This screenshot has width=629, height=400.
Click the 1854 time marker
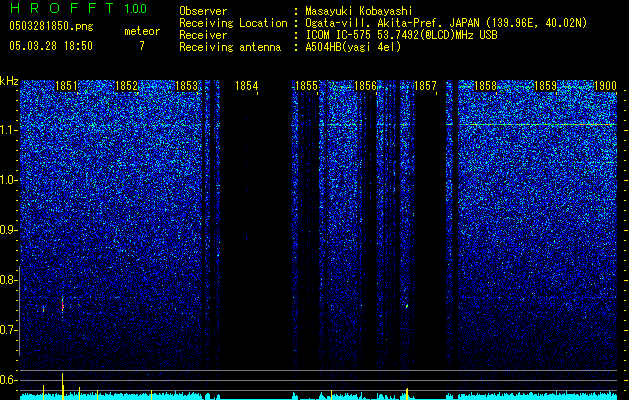point(246,86)
